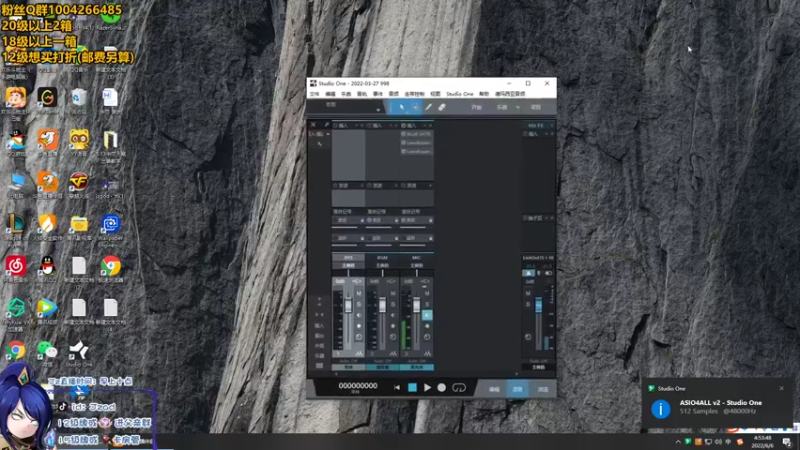Screen dimensions: 800x450
Task: Click 项目 button in top toolbar
Action: [536, 107]
